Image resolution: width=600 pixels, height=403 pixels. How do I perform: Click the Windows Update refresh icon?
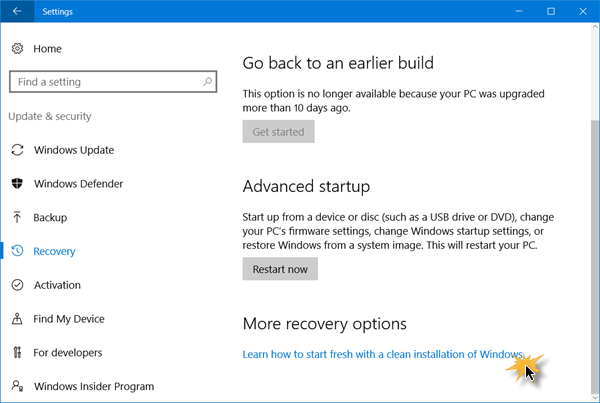[x=17, y=150]
